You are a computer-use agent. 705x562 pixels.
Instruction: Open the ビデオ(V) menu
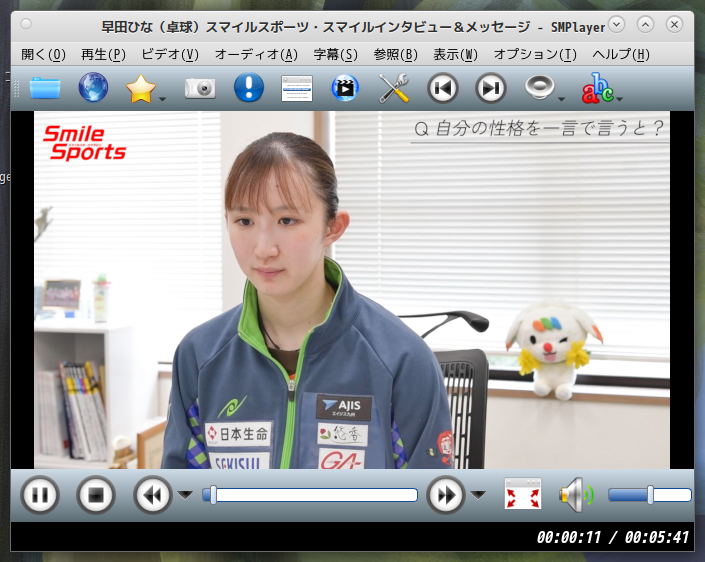pyautogui.click(x=170, y=54)
